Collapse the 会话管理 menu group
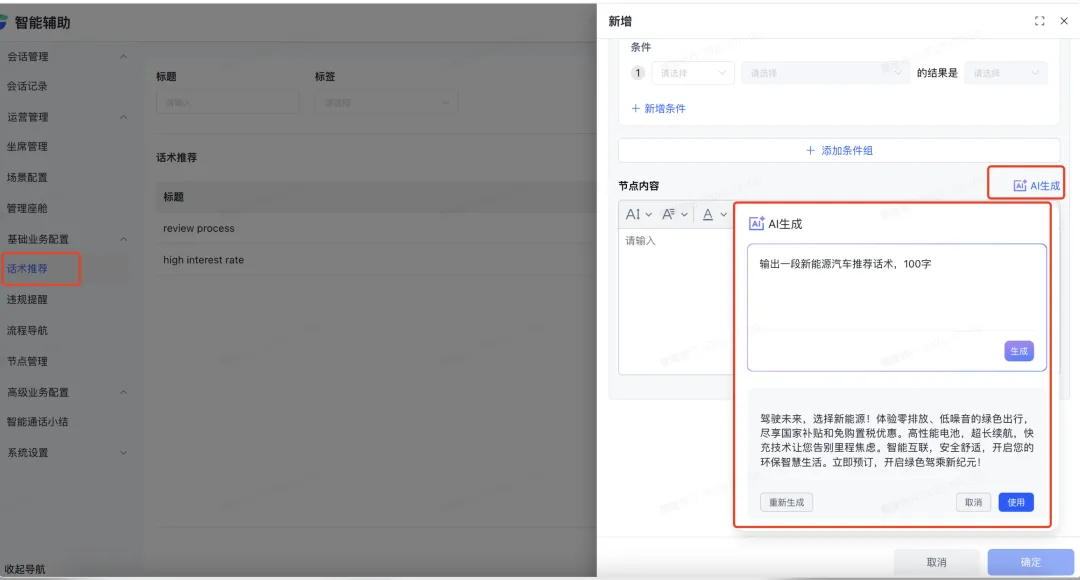Screen dimensions: 1080x580 click(x=124, y=57)
